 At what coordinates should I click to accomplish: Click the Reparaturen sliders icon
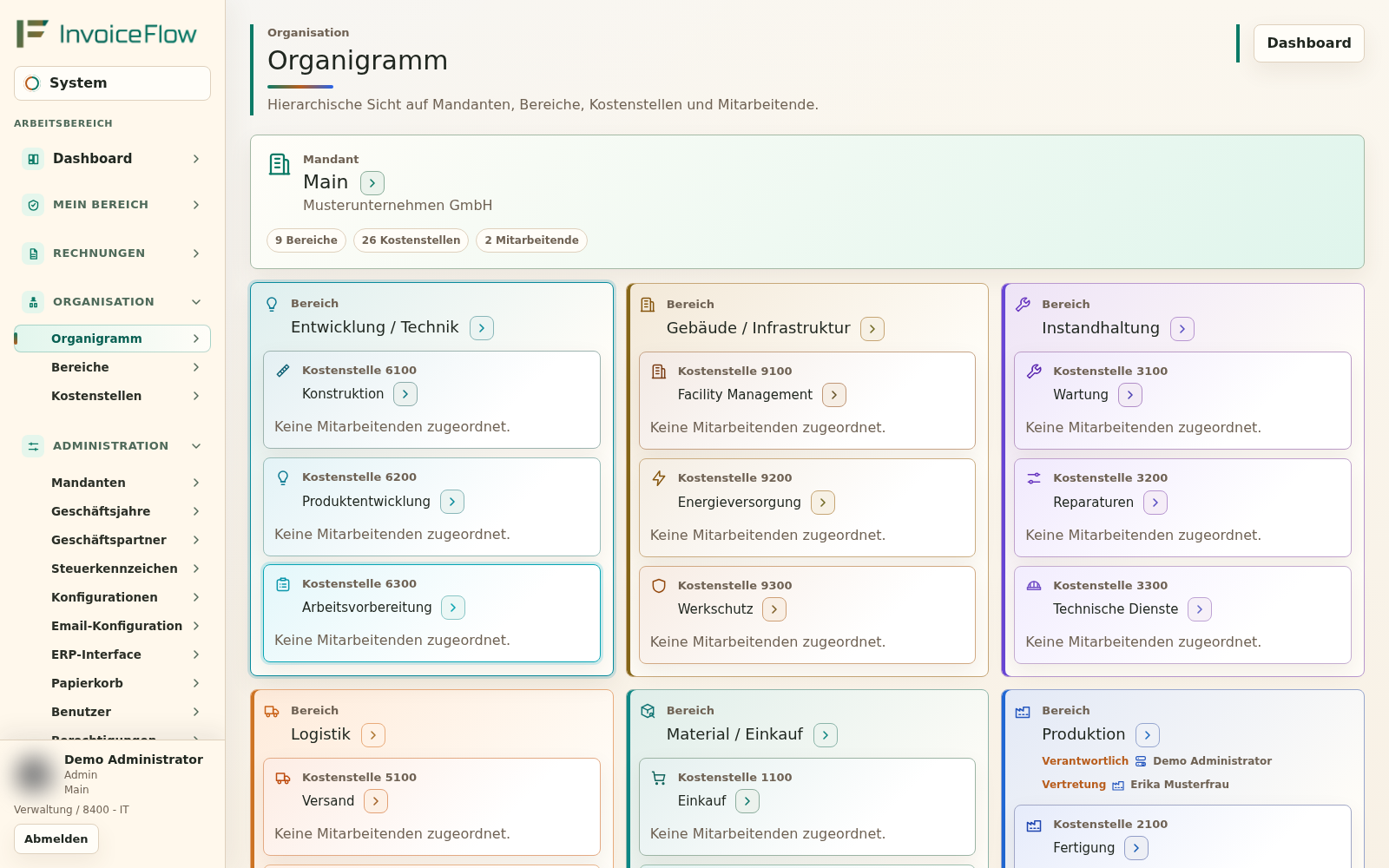coord(1034,478)
